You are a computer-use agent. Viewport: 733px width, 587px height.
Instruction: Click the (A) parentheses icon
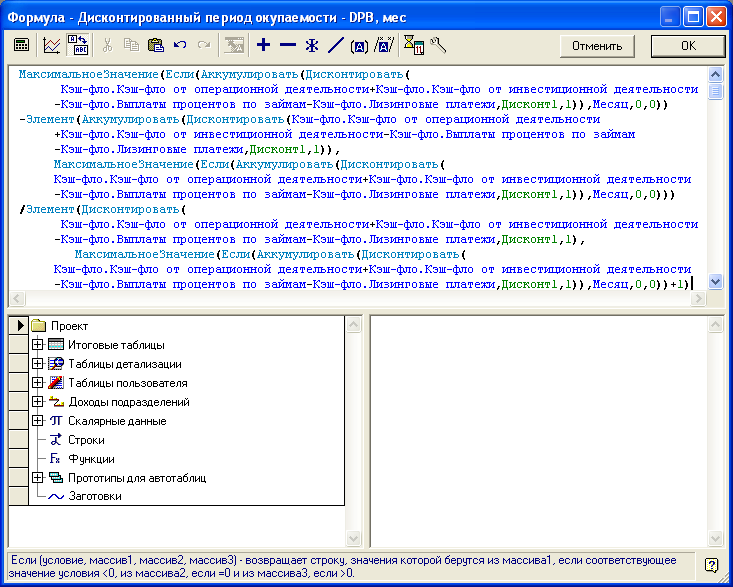[x=359, y=46]
